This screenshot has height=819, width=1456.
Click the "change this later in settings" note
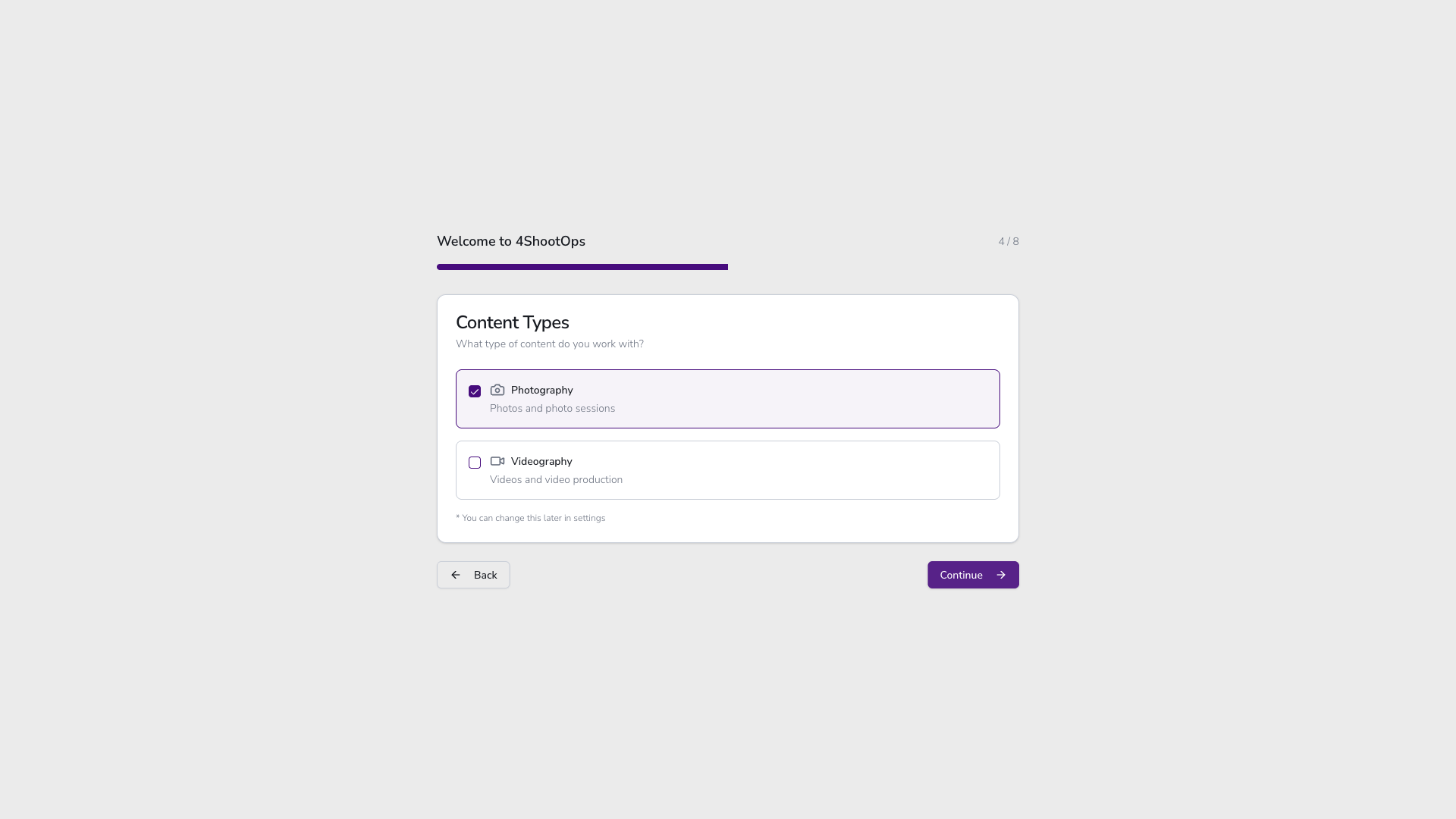(x=530, y=519)
